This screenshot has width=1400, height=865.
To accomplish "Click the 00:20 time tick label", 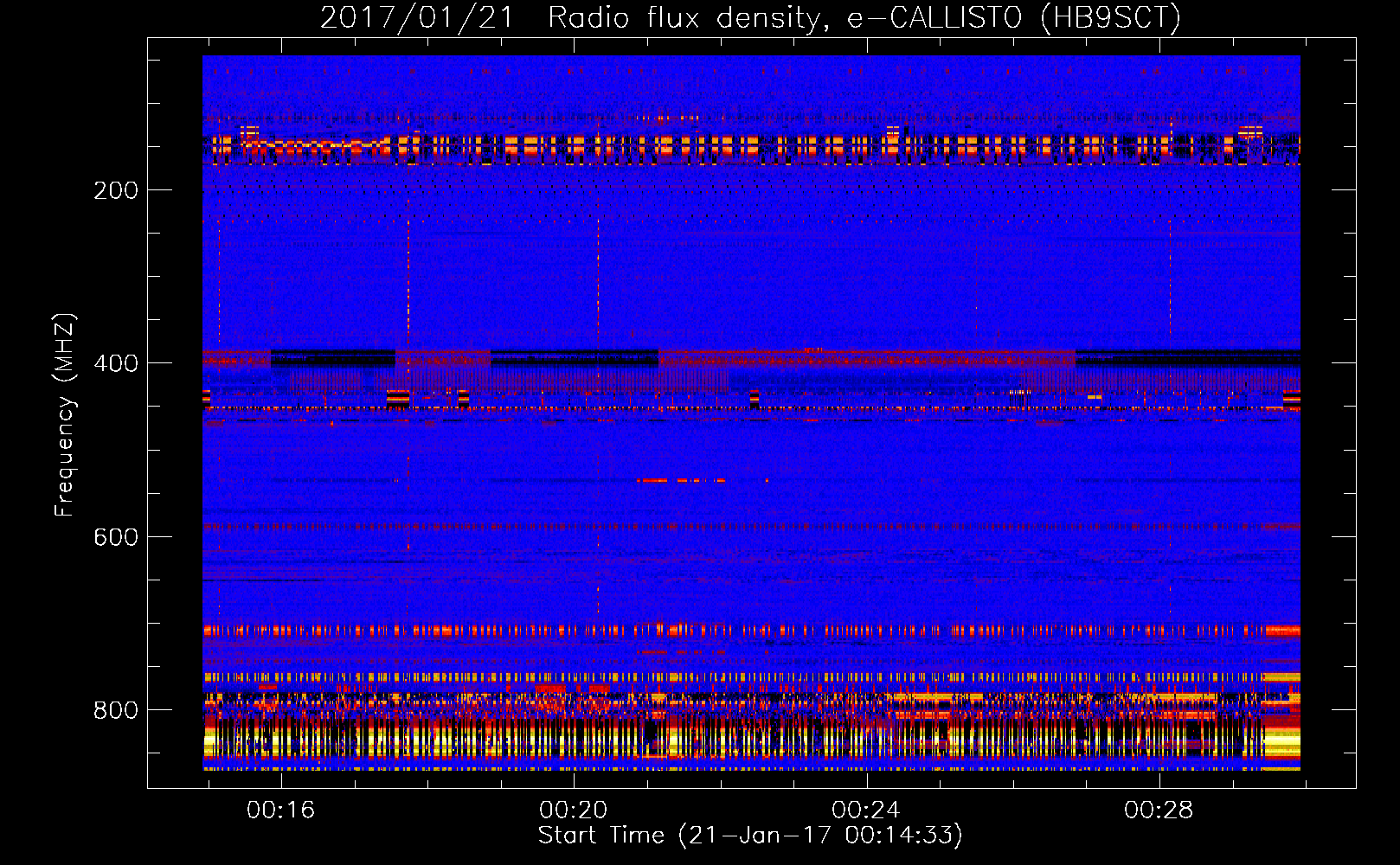I will [x=574, y=811].
